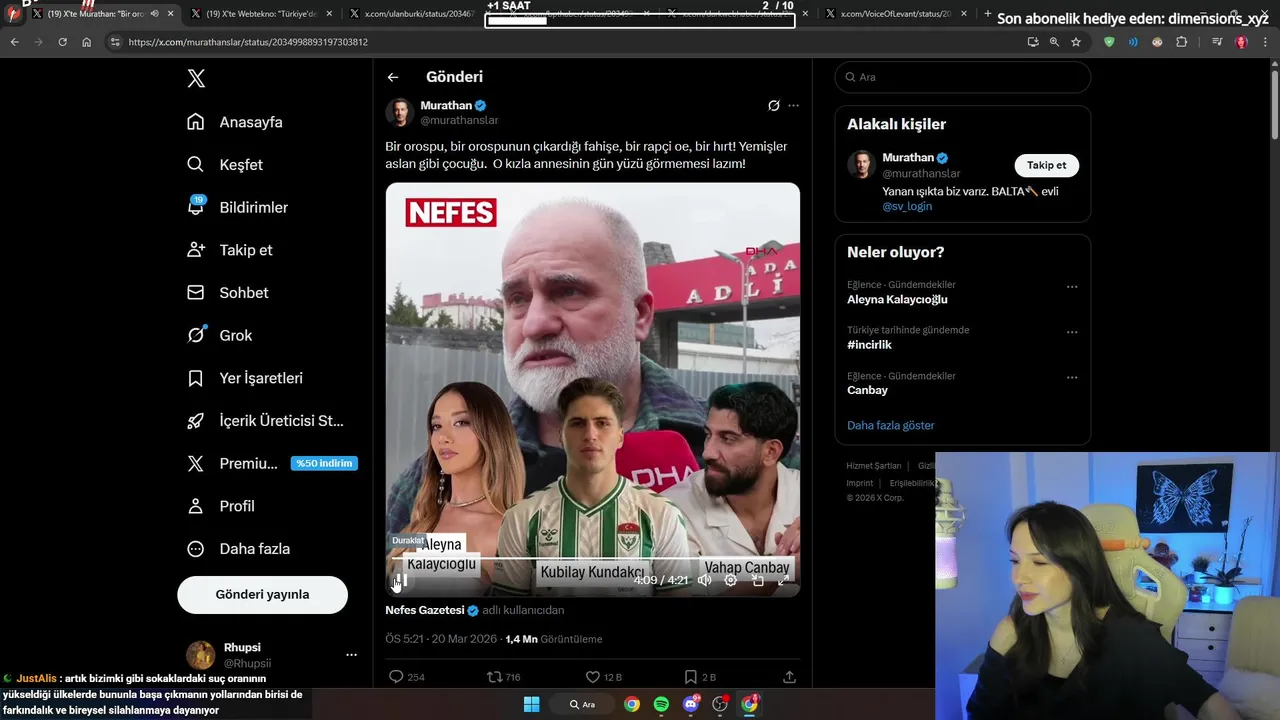Open the Daha fazla göster link
This screenshot has height=720, width=1280.
point(890,425)
